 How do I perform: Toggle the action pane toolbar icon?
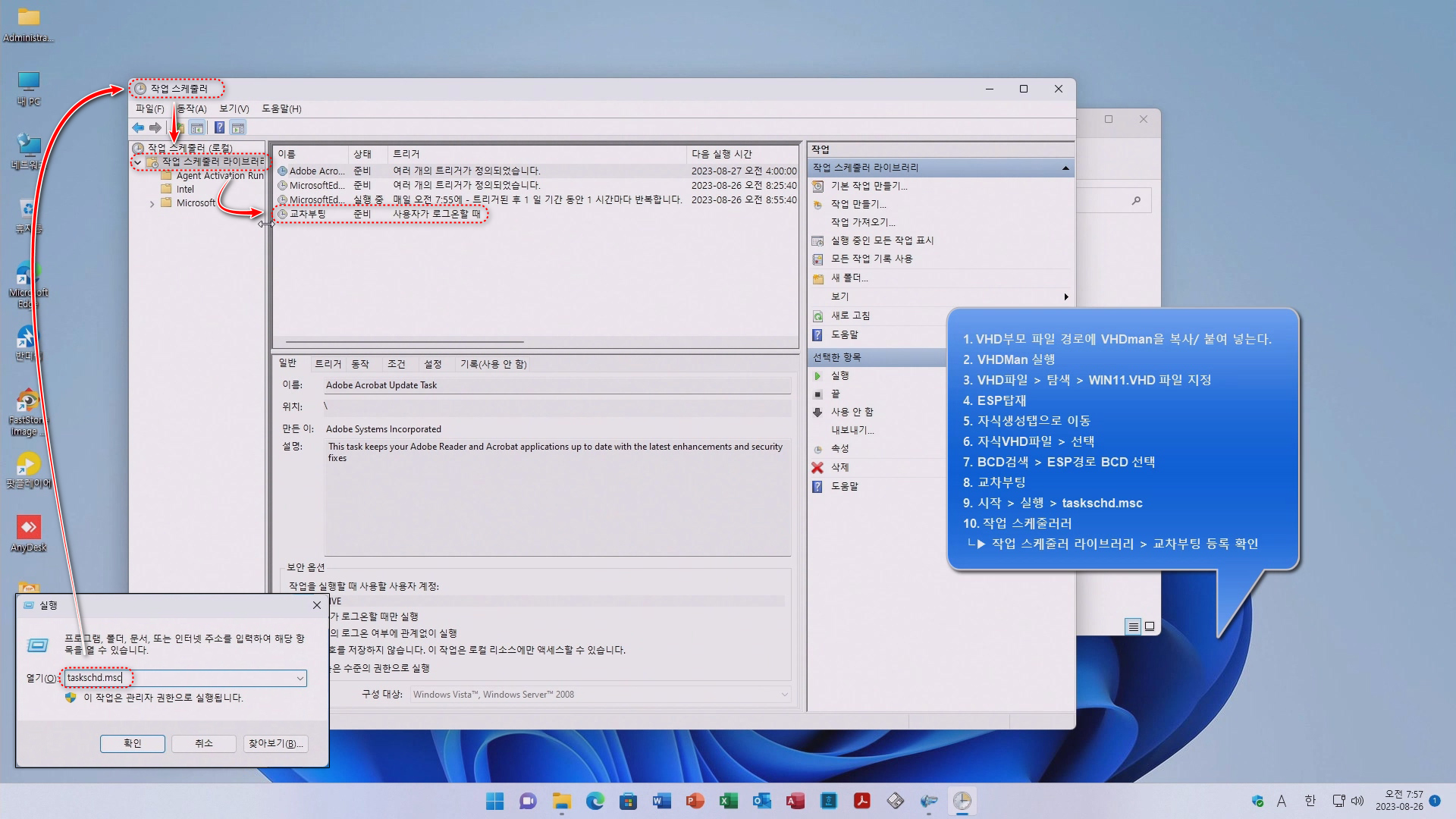tap(238, 128)
